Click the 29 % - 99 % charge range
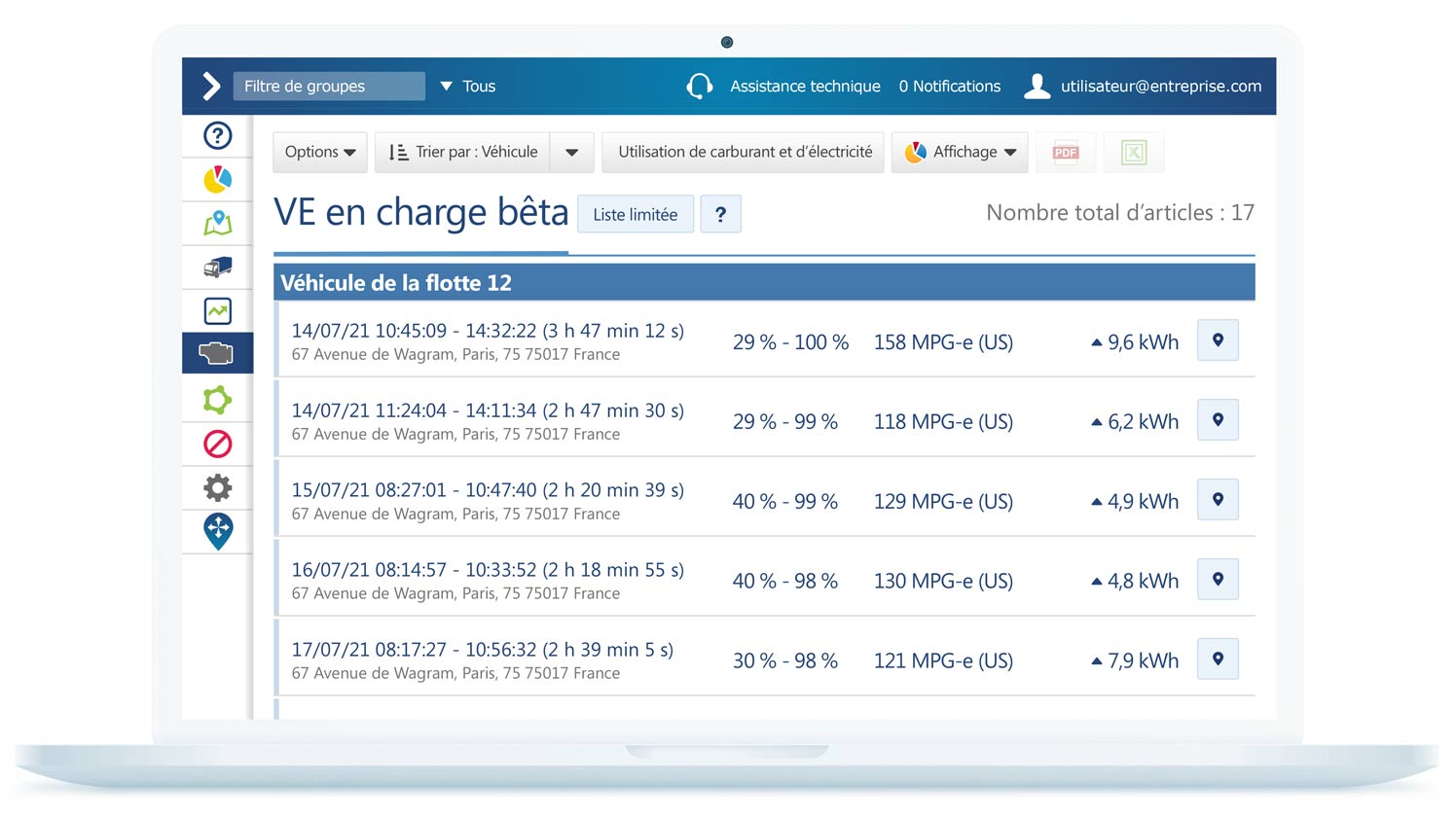The image size is (1456, 819). coord(784,422)
